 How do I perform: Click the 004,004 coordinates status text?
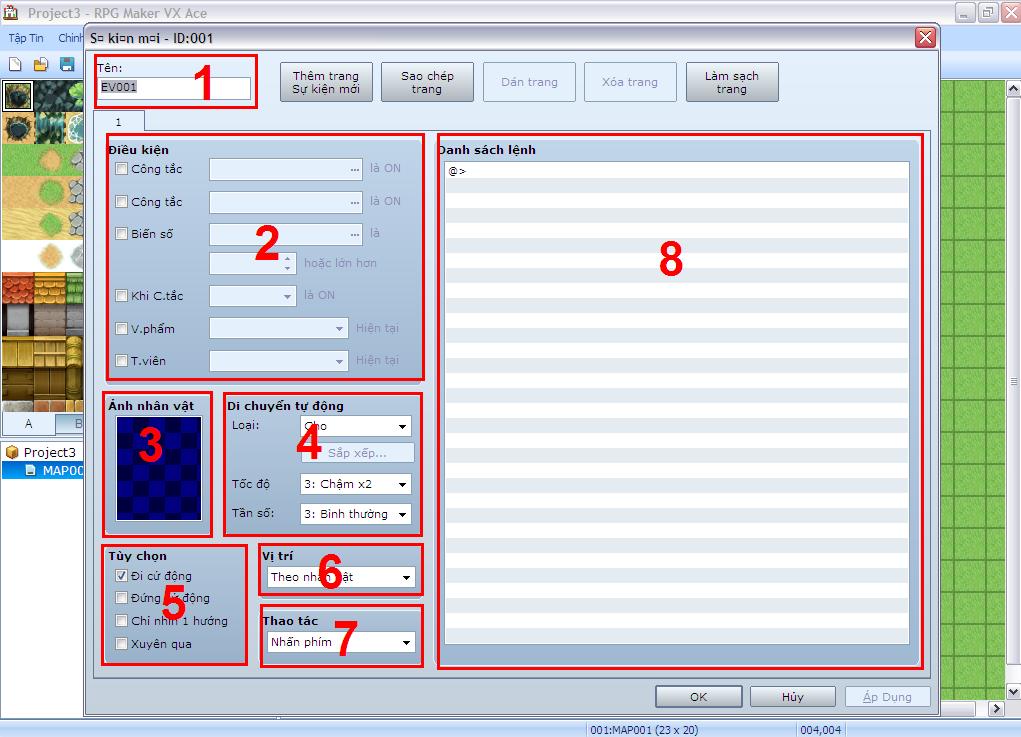coord(820,730)
